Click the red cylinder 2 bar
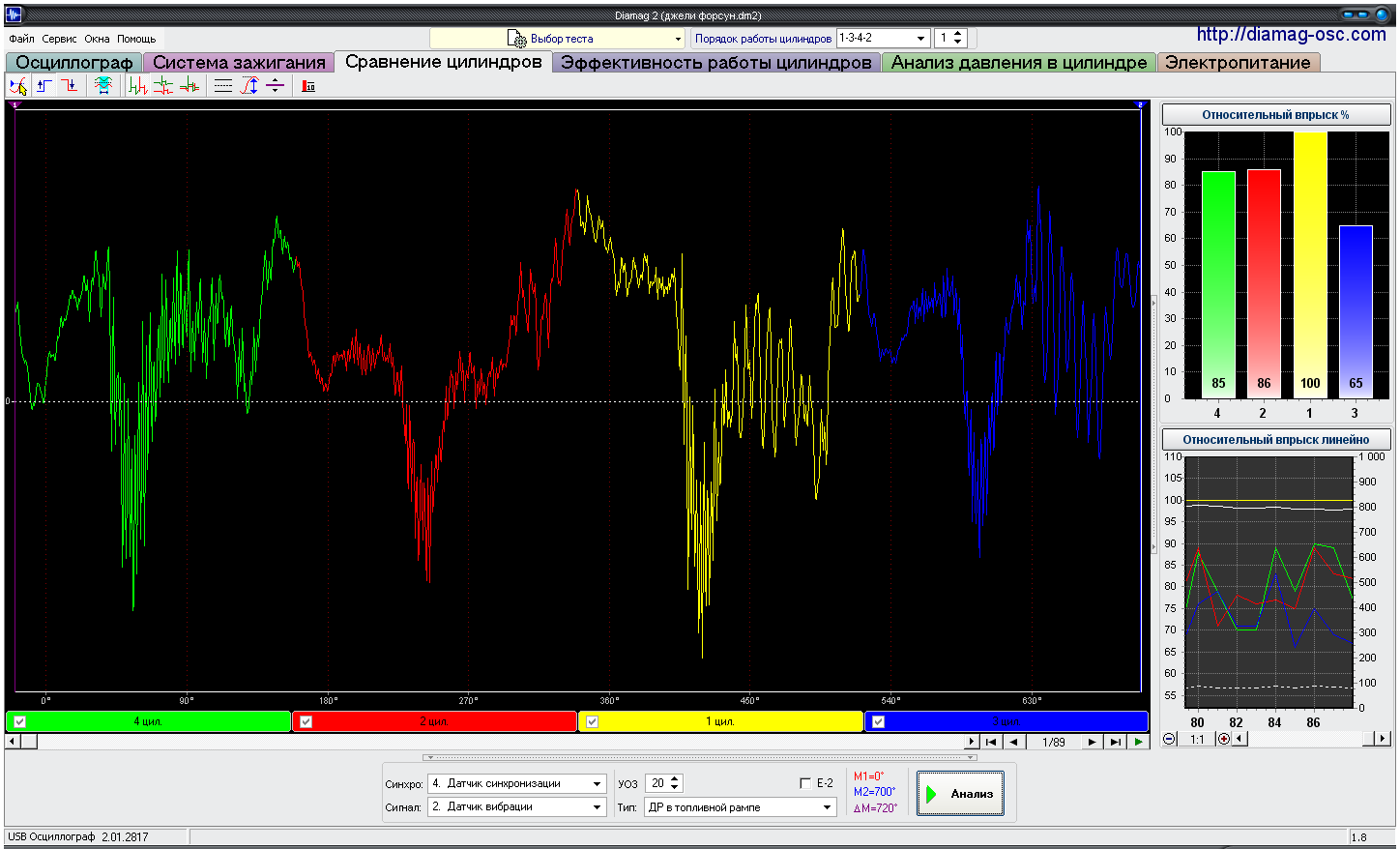The width and height of the screenshot is (1400, 849). tap(1264, 283)
